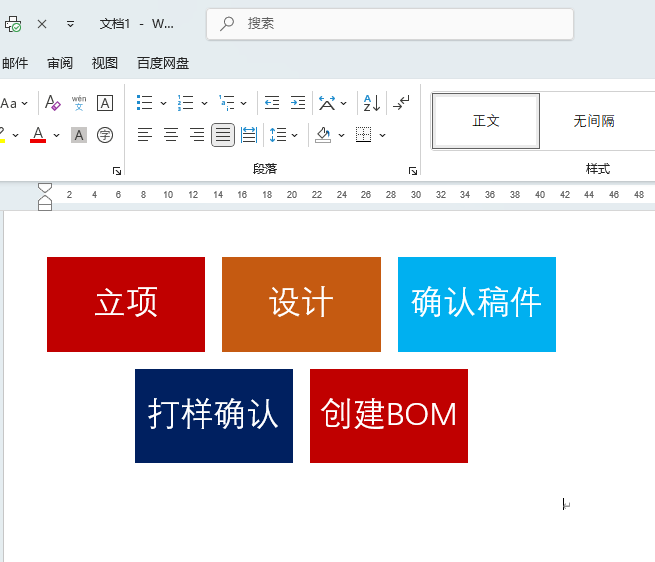Open the Customize Quick Access Toolbar dropdown
655x562 pixels.
pyautogui.click(x=70, y=24)
